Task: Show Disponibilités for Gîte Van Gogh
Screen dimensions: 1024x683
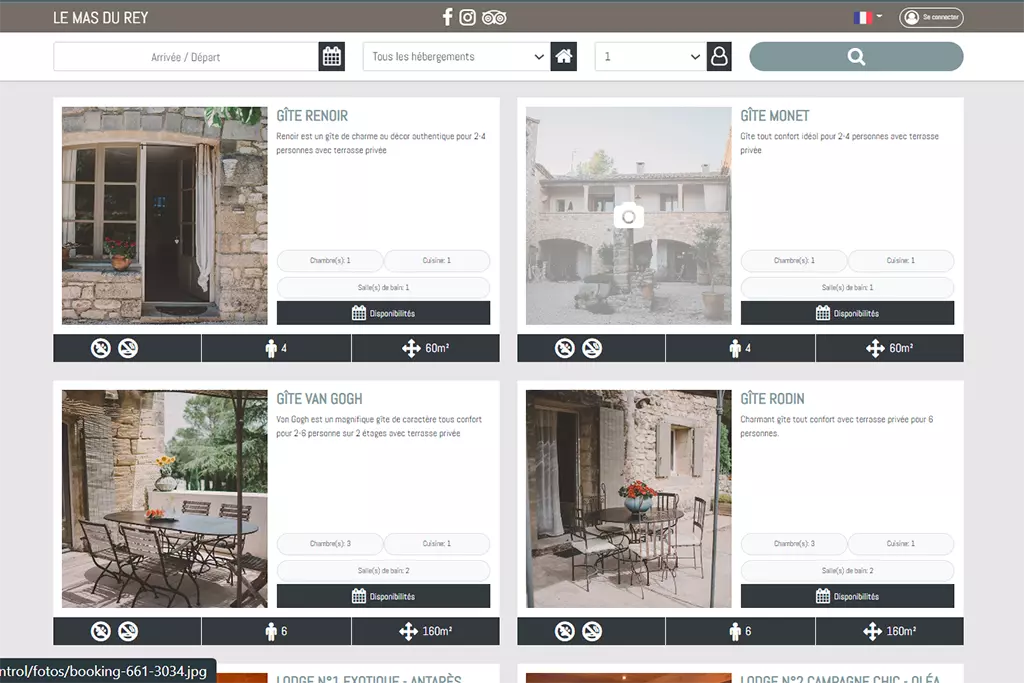Action: tap(383, 596)
